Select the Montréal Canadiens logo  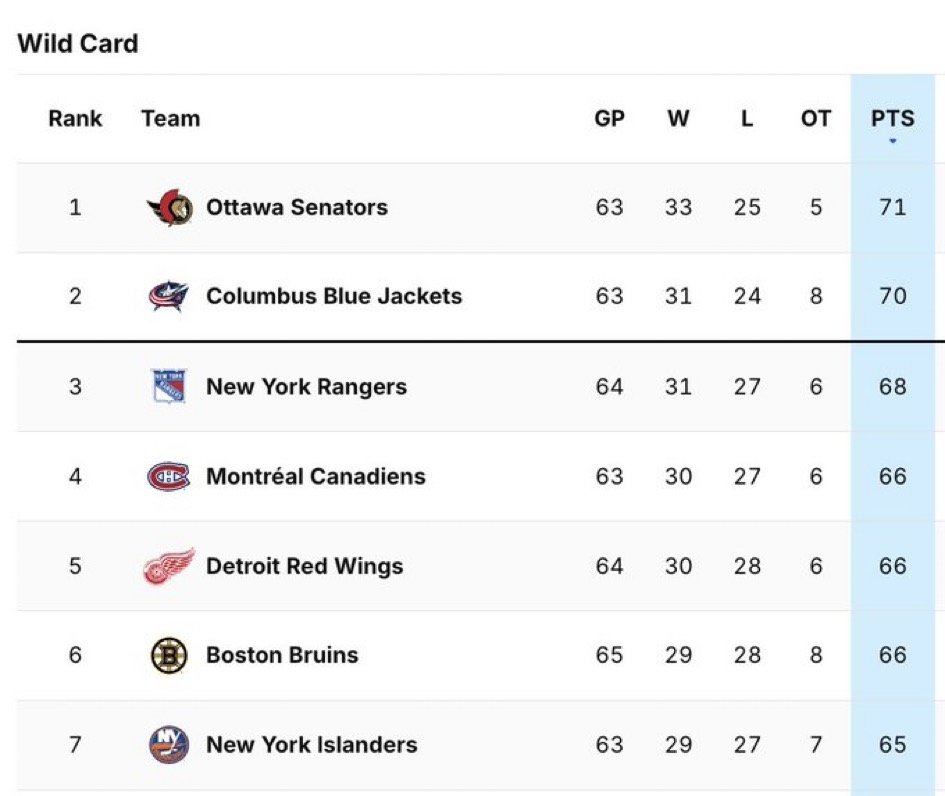tap(169, 476)
